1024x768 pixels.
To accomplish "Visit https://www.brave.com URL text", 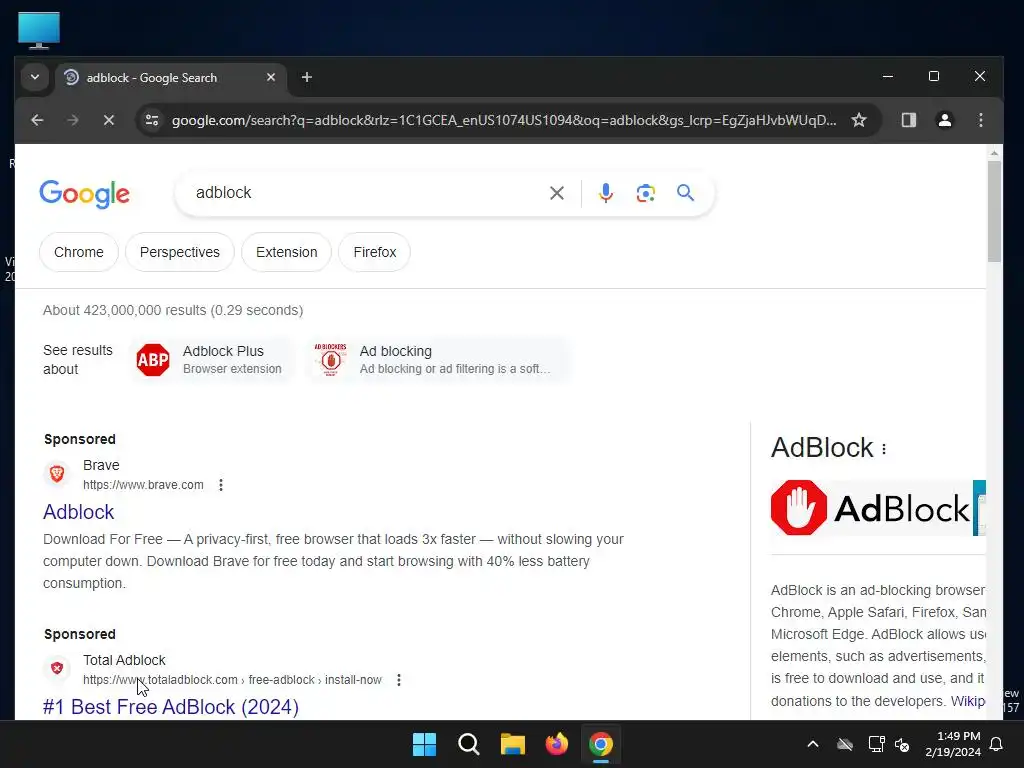I will 143,485.
